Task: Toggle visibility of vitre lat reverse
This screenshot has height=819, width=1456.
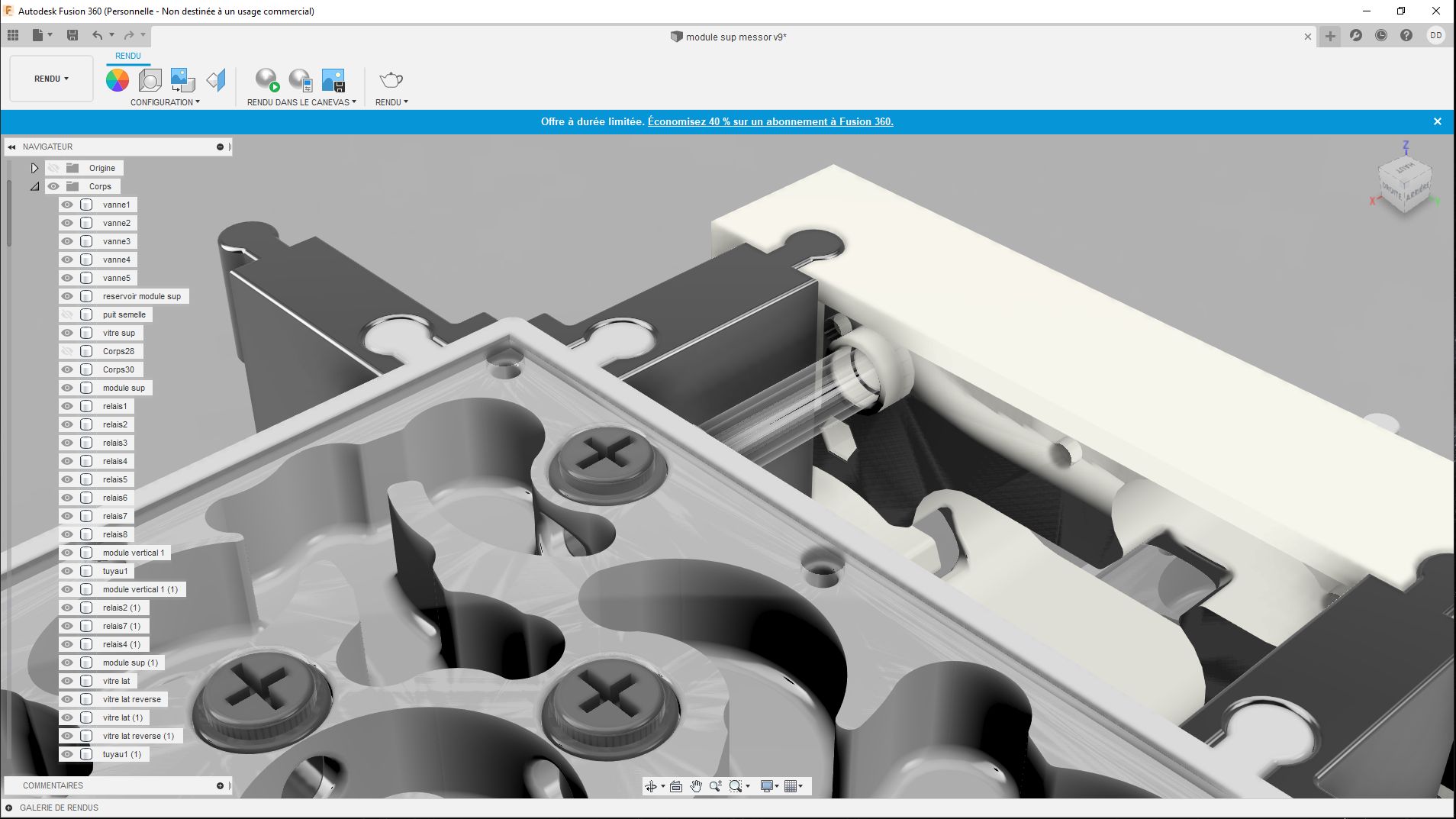Action: click(67, 699)
